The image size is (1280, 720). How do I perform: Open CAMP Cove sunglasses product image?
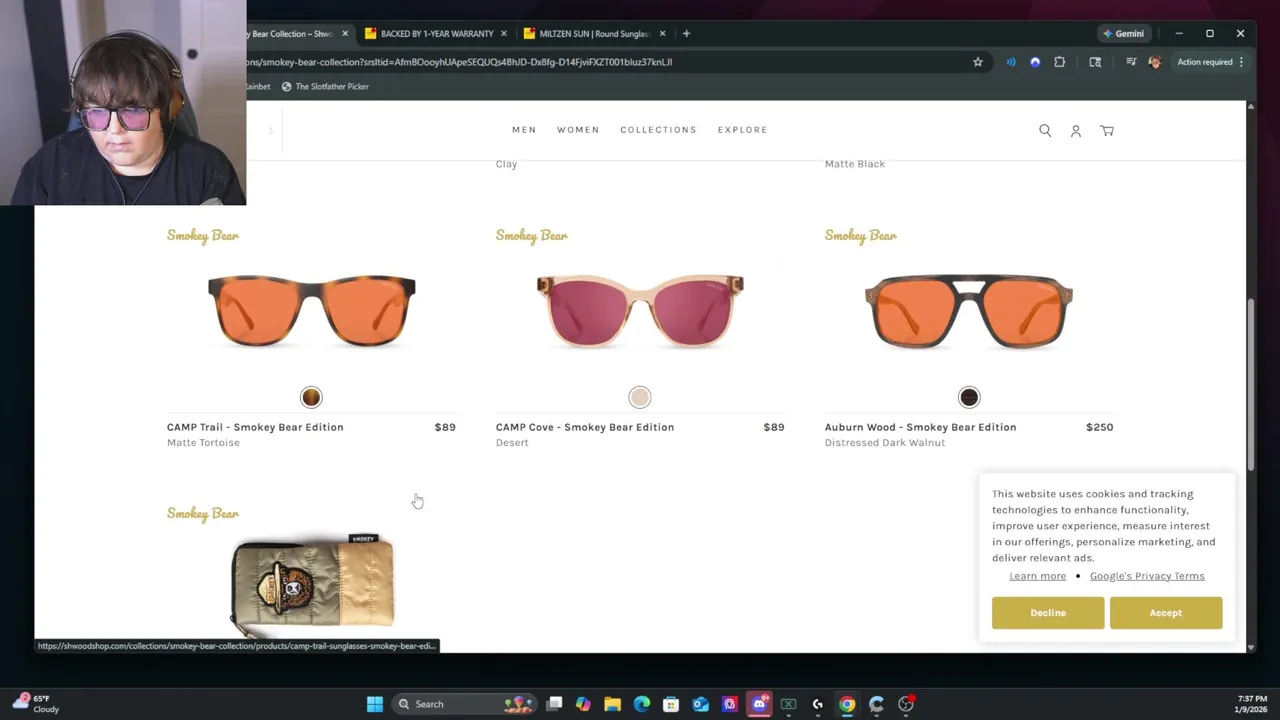click(x=640, y=311)
